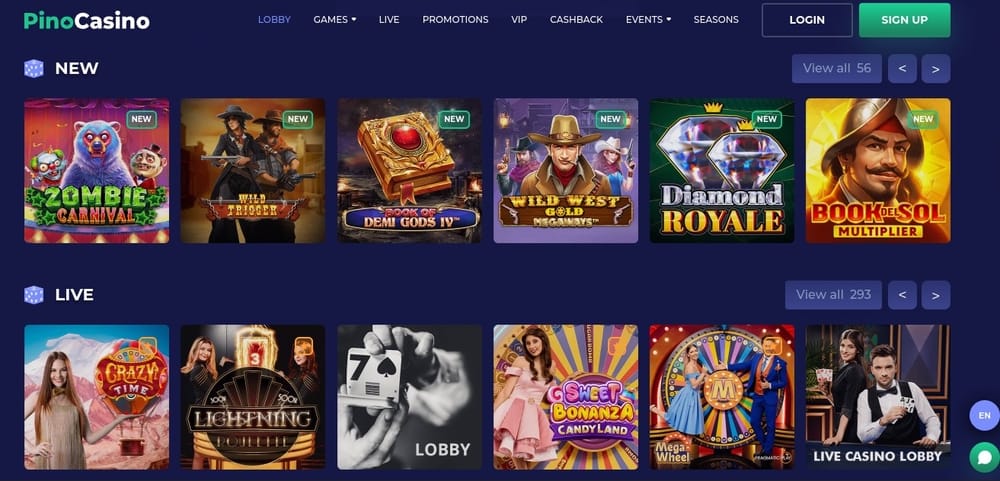Go to previous LIVE games slide
The width and height of the screenshot is (1000, 481).
click(902, 295)
